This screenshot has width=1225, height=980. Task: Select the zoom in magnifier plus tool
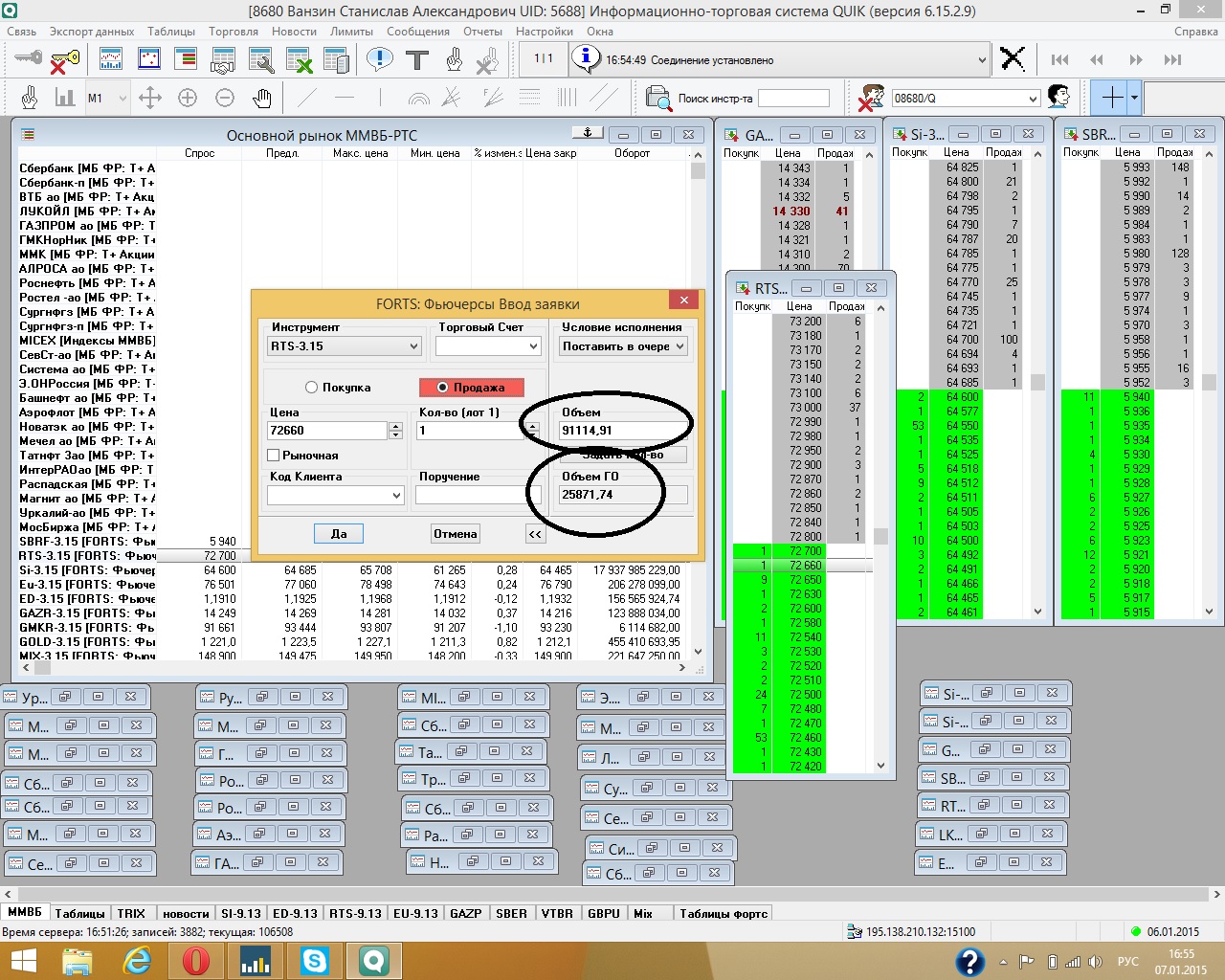pos(188,98)
